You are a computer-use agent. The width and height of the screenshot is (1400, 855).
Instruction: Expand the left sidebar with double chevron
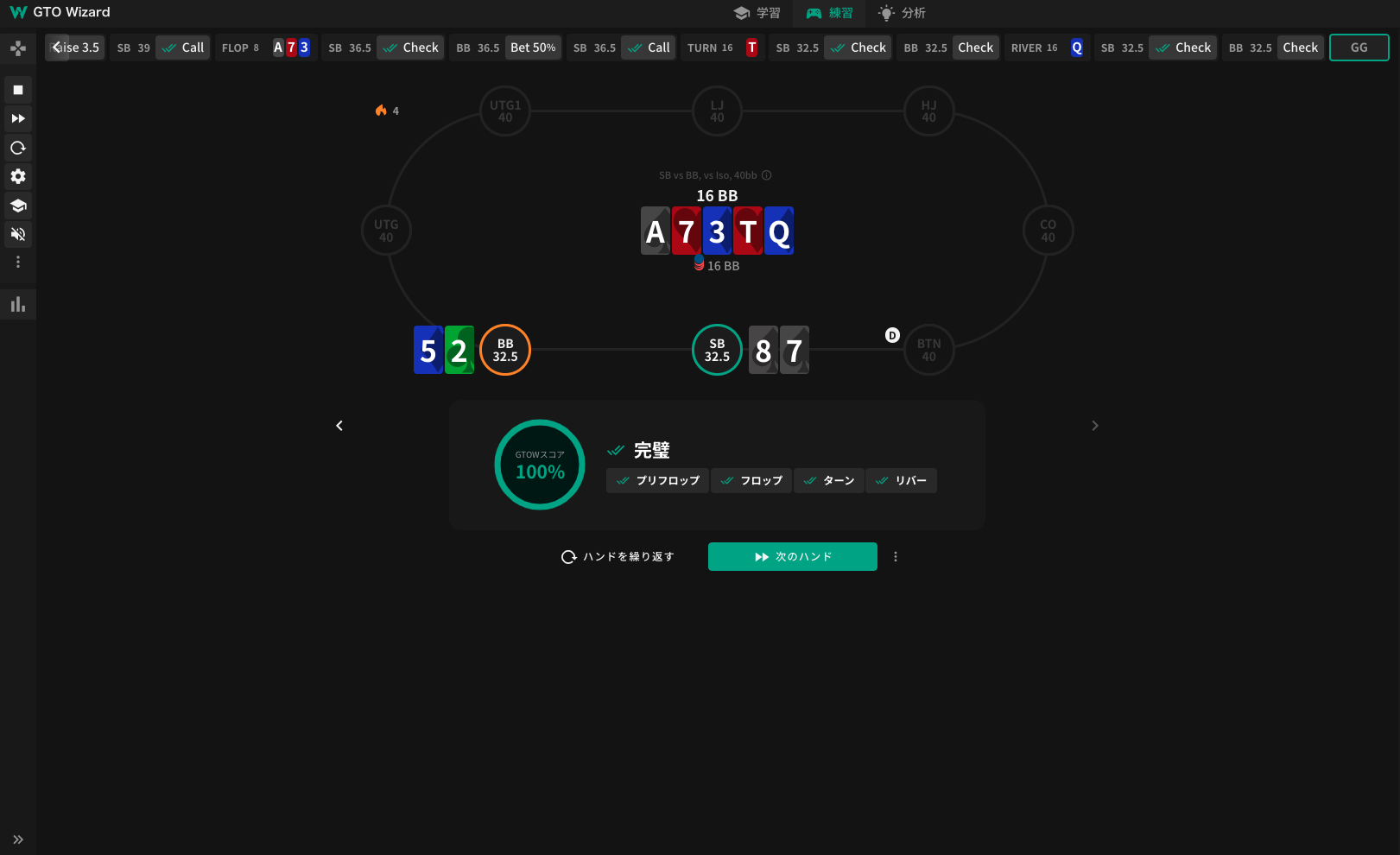18,839
